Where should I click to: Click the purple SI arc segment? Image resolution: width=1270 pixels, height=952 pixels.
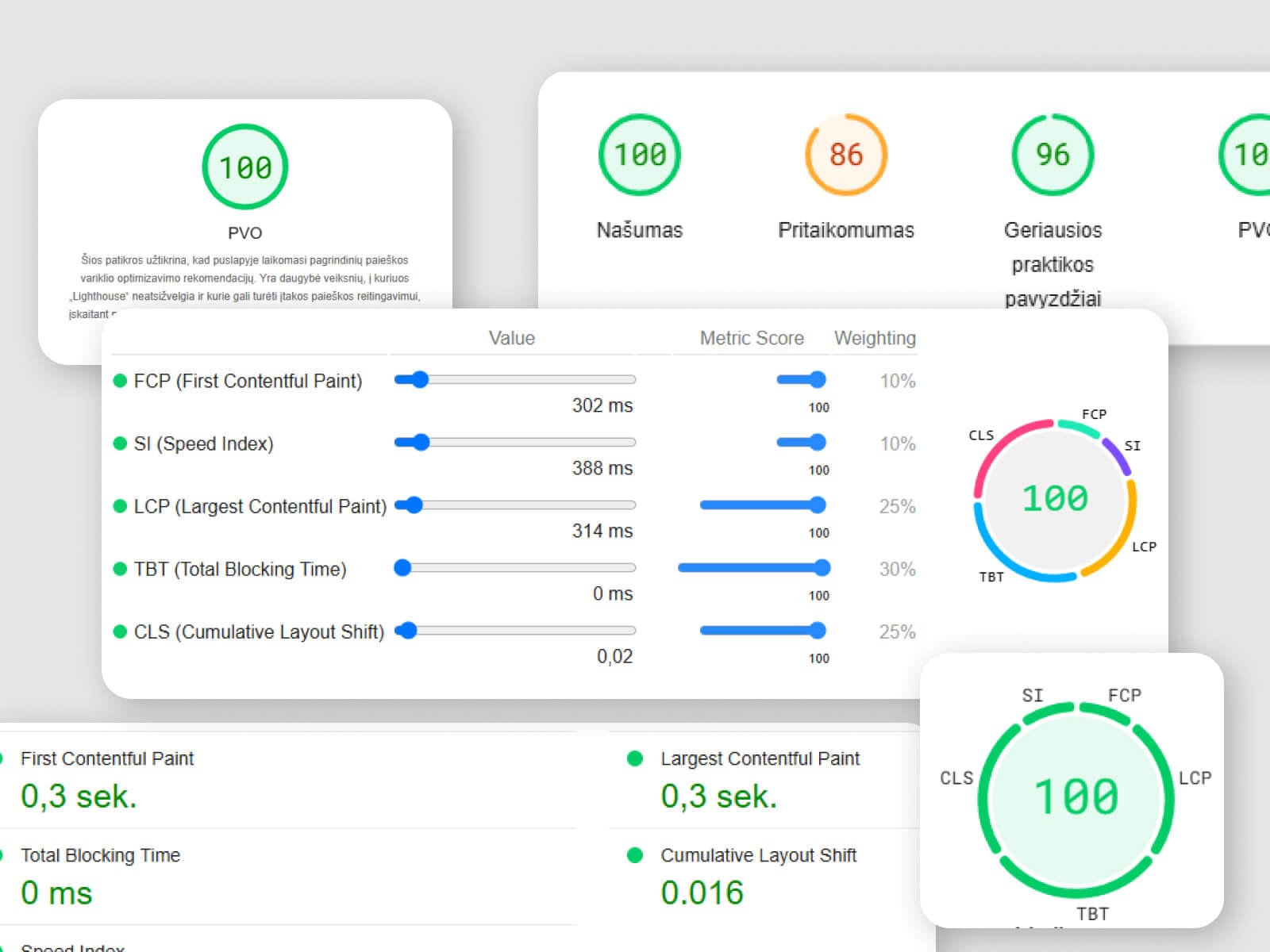pyautogui.click(x=1117, y=455)
